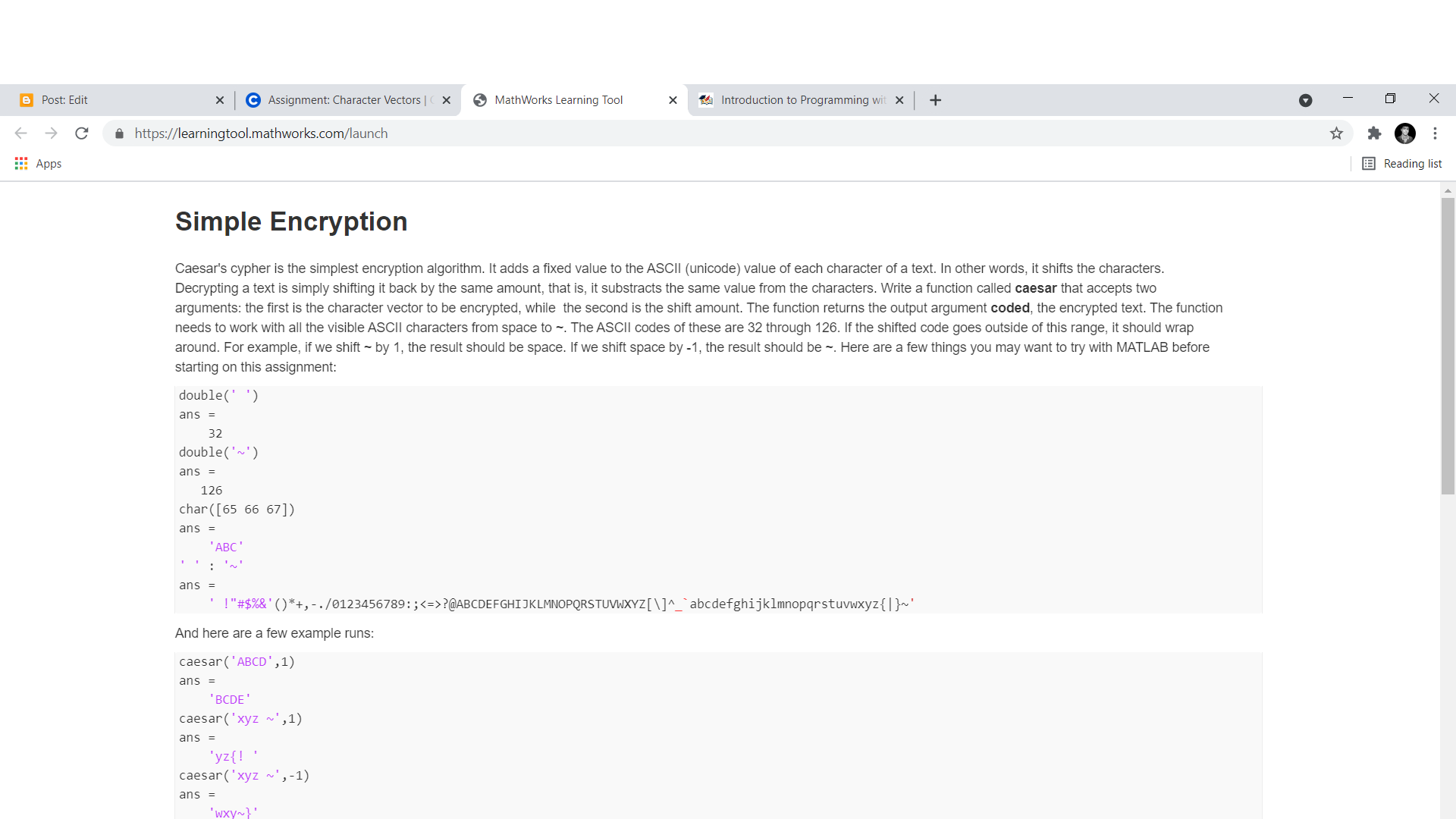Switch to the Post: Edit tab
Screen dimensions: 1456x819
click(114, 100)
